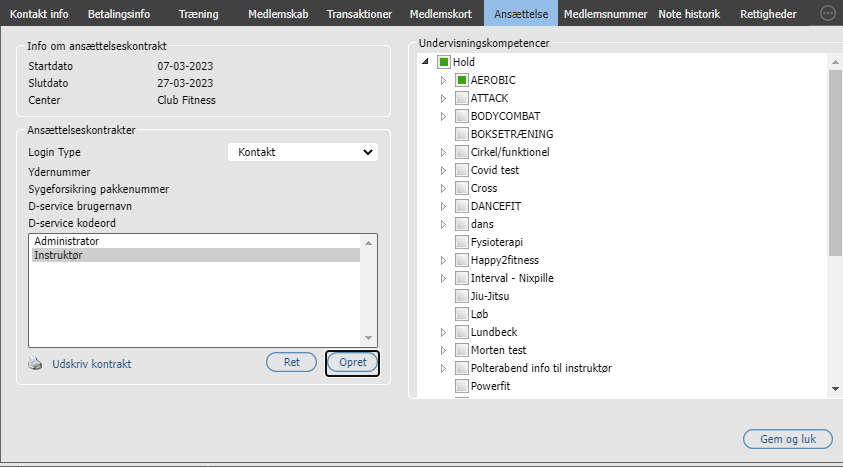The height and width of the screenshot is (467, 843).
Task: Click the Udskriv kontrakt link
Action: [91, 364]
